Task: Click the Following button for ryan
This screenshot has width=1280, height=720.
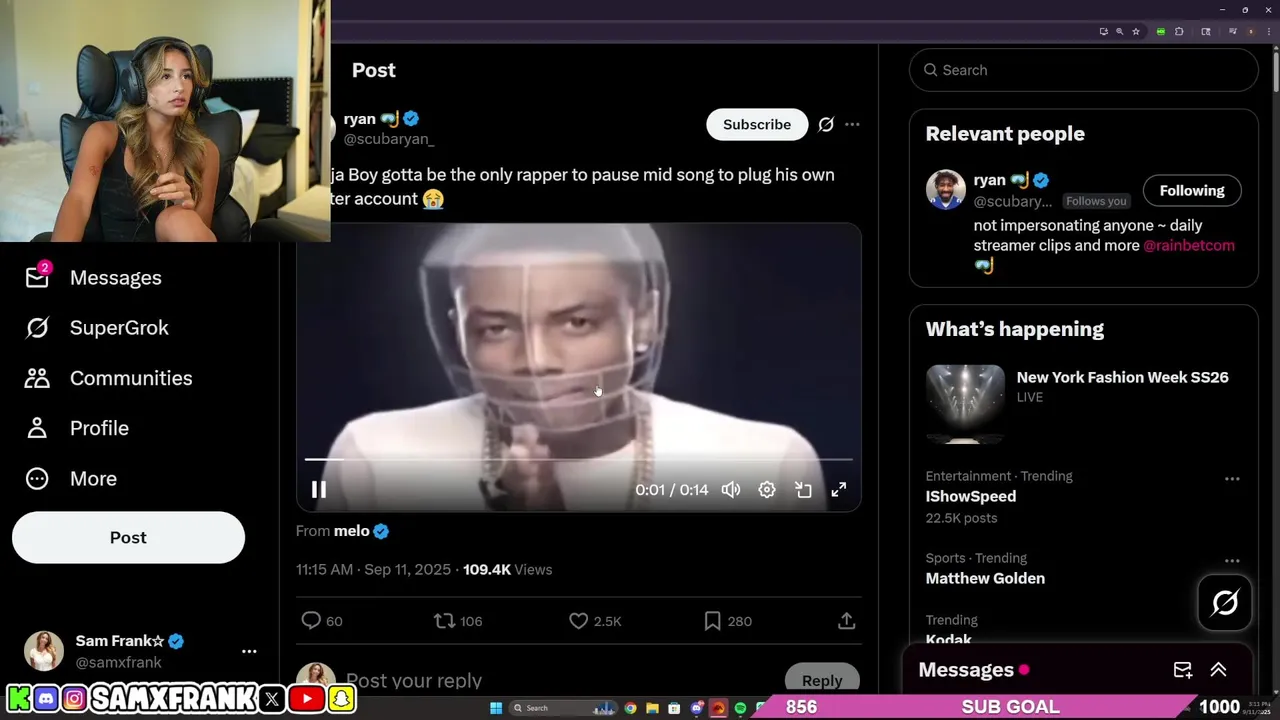Action: point(1192,190)
